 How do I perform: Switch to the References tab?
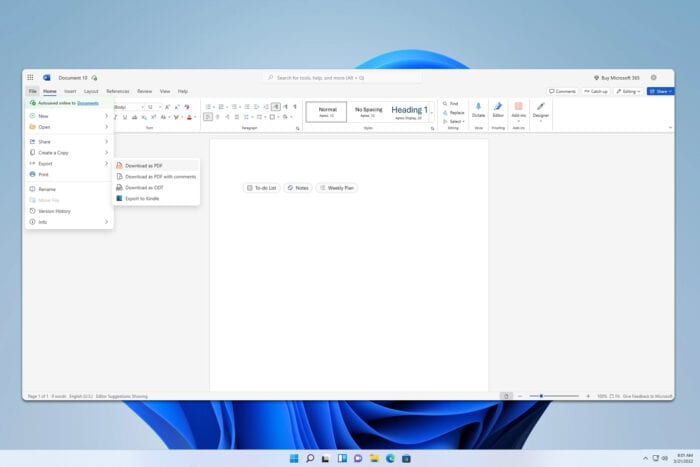[x=118, y=91]
